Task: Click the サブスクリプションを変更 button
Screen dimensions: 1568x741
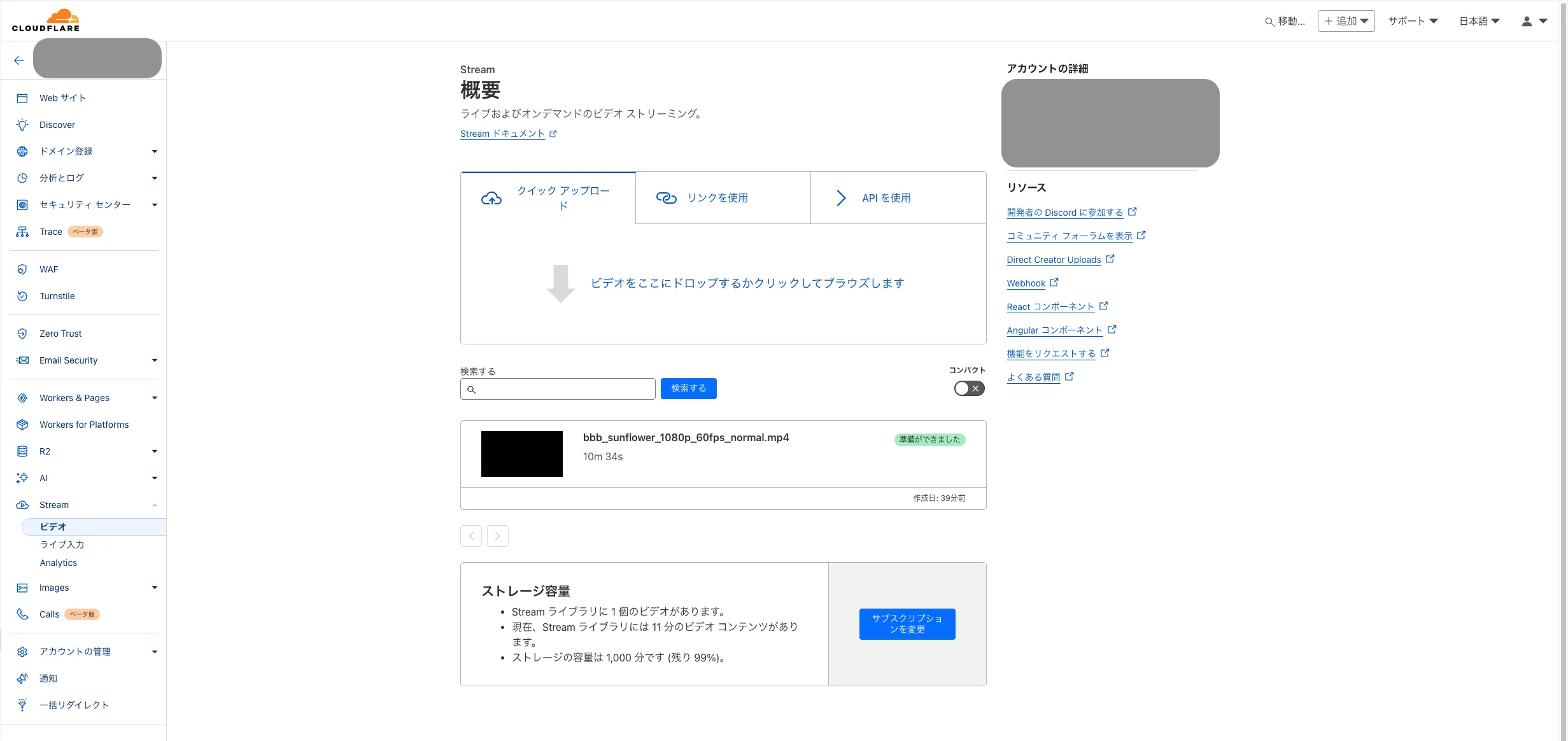Action: click(907, 624)
